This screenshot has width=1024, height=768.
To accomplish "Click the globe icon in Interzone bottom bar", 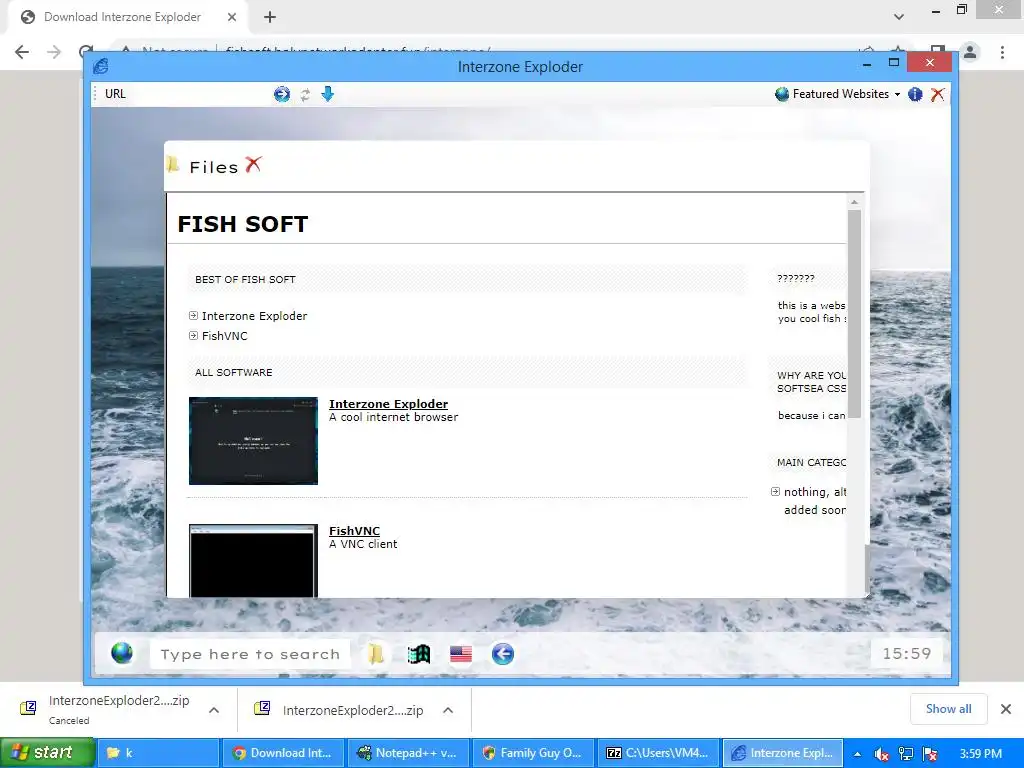I will tap(121, 653).
